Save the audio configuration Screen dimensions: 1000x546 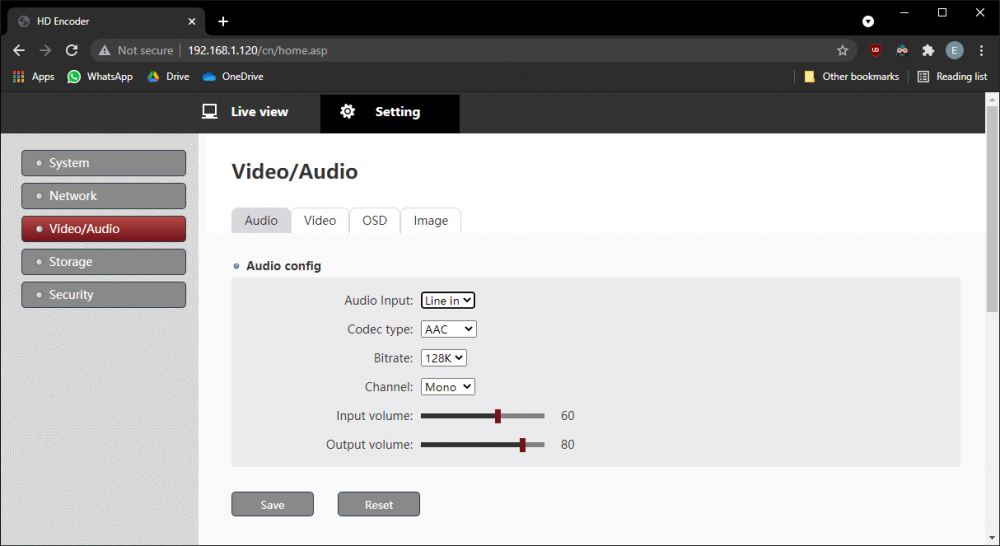pyautogui.click(x=272, y=505)
